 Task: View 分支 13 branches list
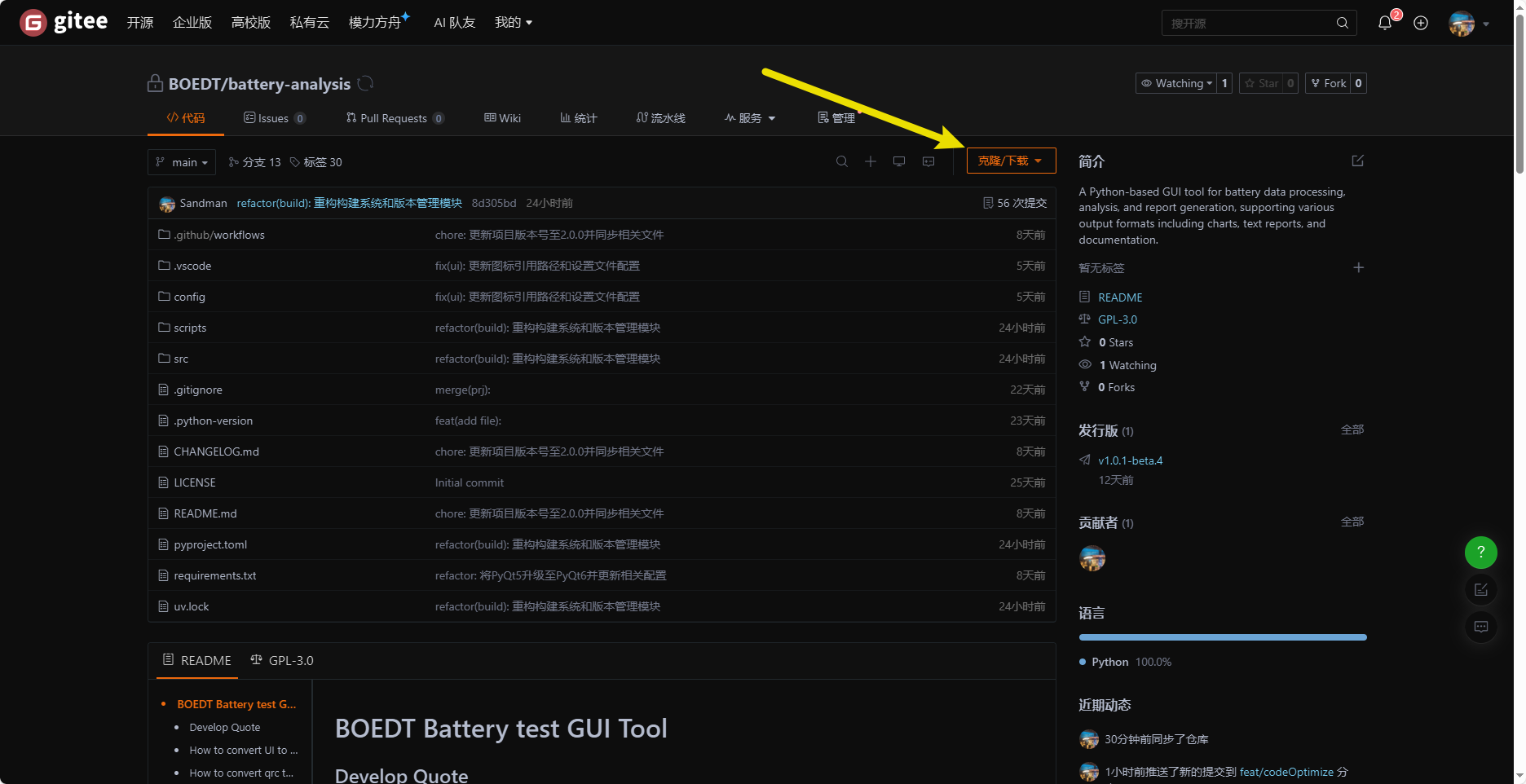point(254,162)
